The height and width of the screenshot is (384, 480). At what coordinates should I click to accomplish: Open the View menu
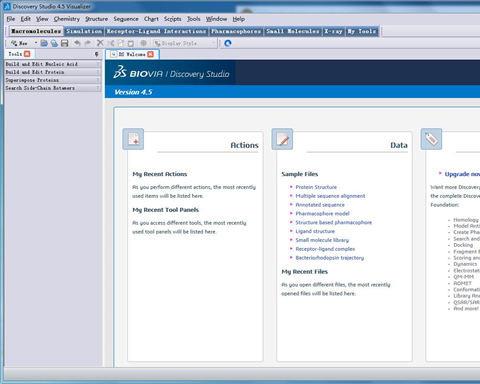click(42, 19)
